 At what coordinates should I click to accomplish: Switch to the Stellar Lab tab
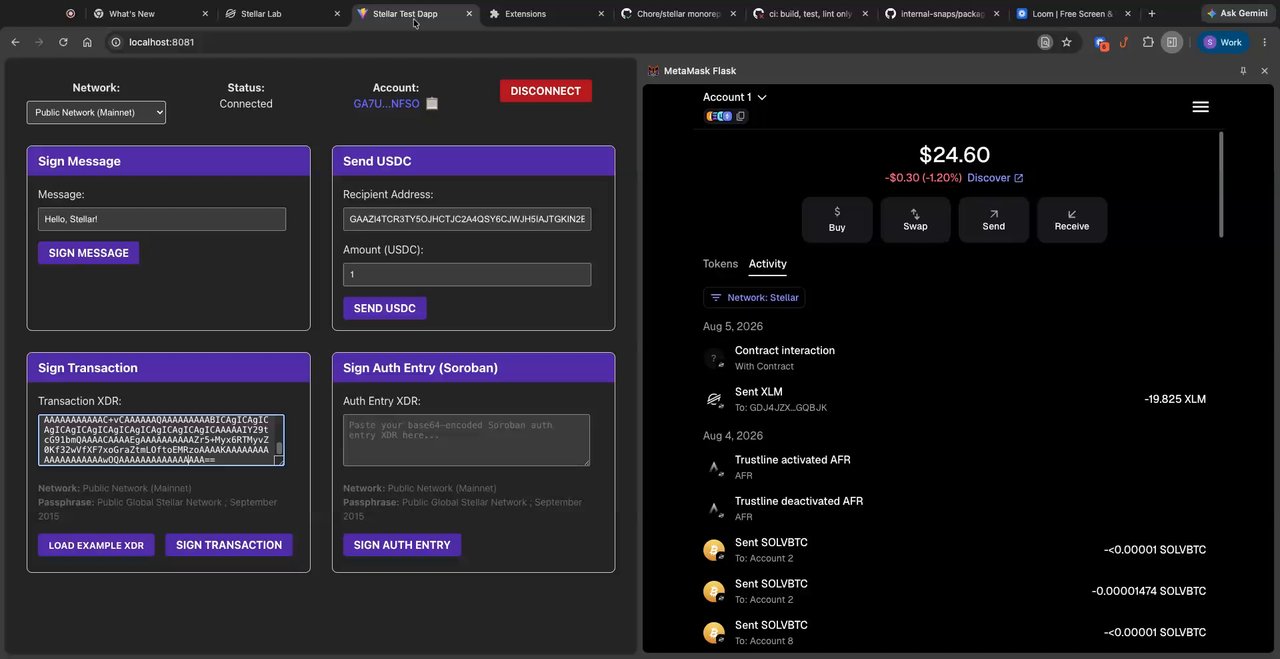[283, 14]
